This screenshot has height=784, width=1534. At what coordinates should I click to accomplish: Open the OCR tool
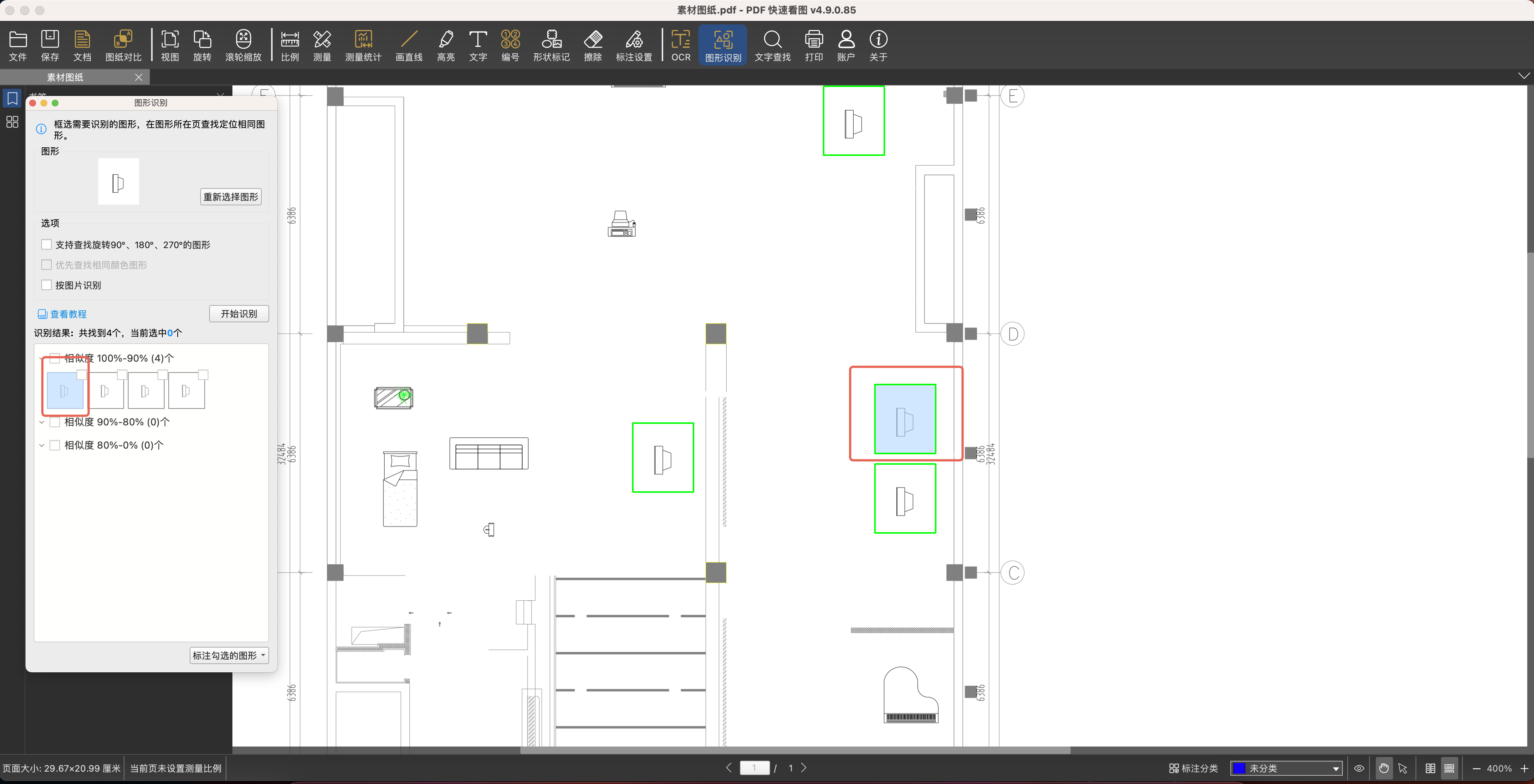coord(681,45)
